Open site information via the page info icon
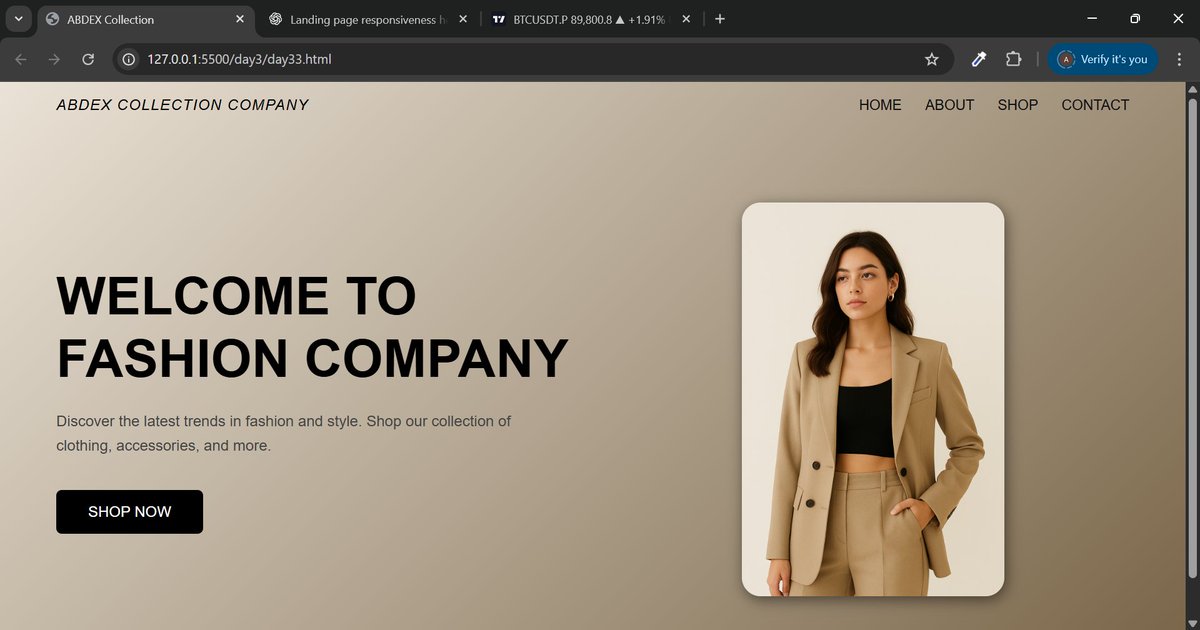Screen dimensions: 1200x630 (x=127, y=59)
